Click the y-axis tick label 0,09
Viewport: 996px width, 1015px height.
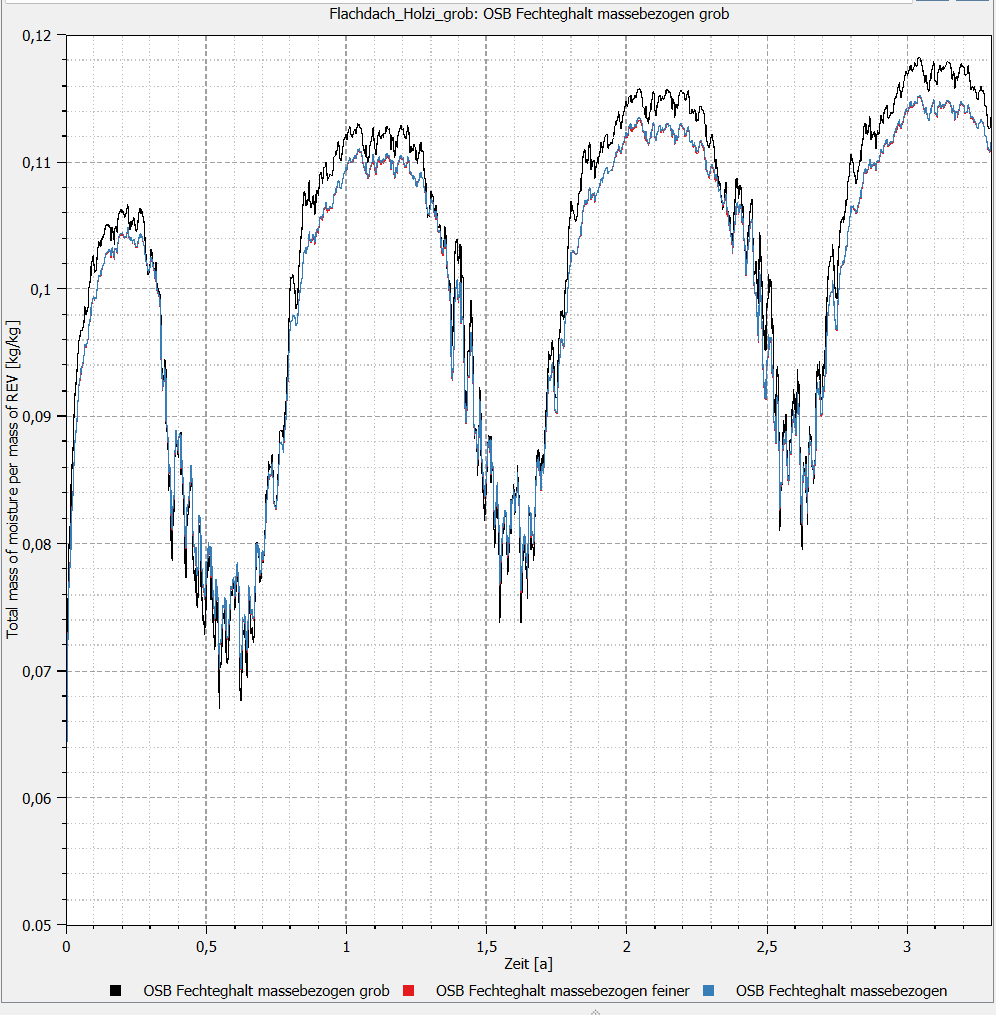point(36,417)
